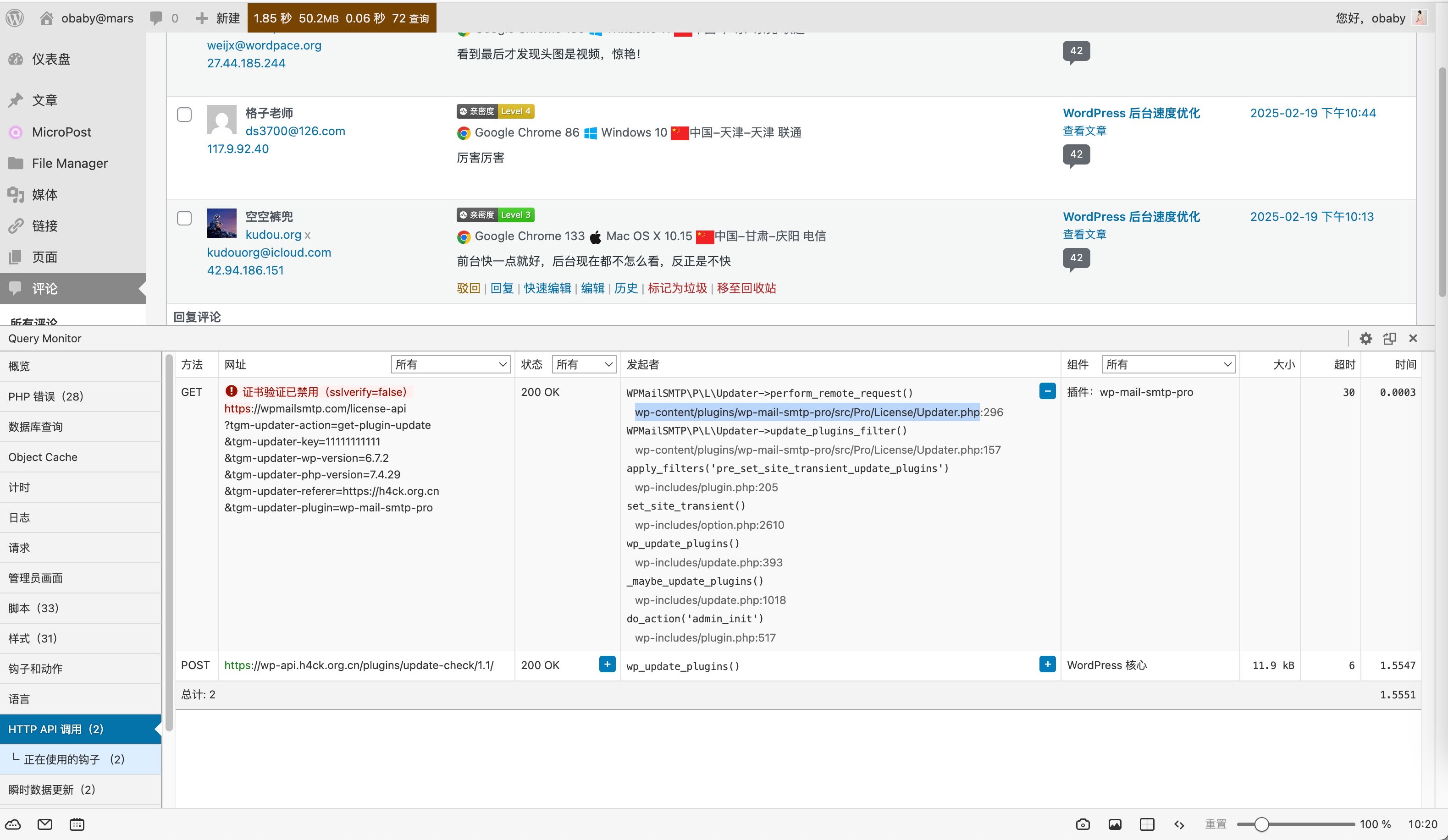Open the 数据库查询 panel in Query Monitor
This screenshot has width=1448, height=840.
[x=36, y=427]
